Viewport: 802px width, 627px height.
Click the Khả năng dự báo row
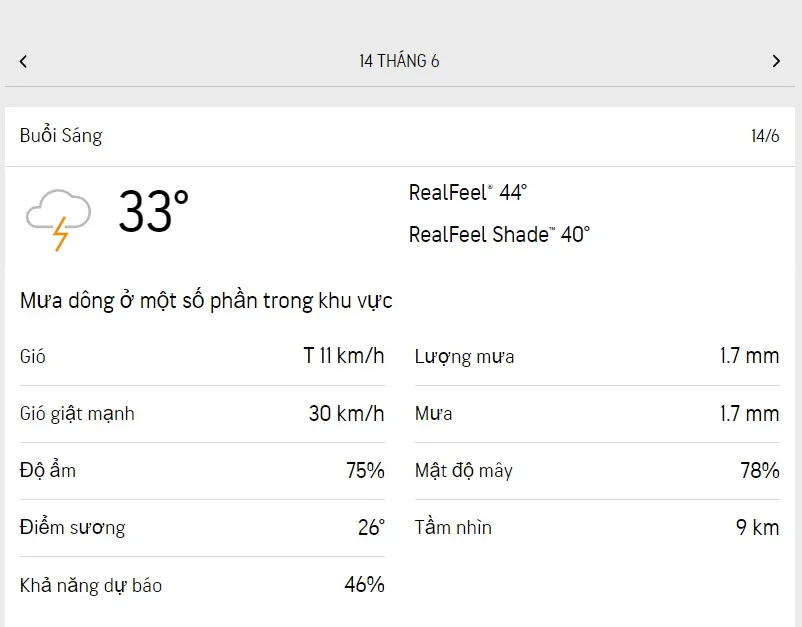pyautogui.click(x=201, y=585)
